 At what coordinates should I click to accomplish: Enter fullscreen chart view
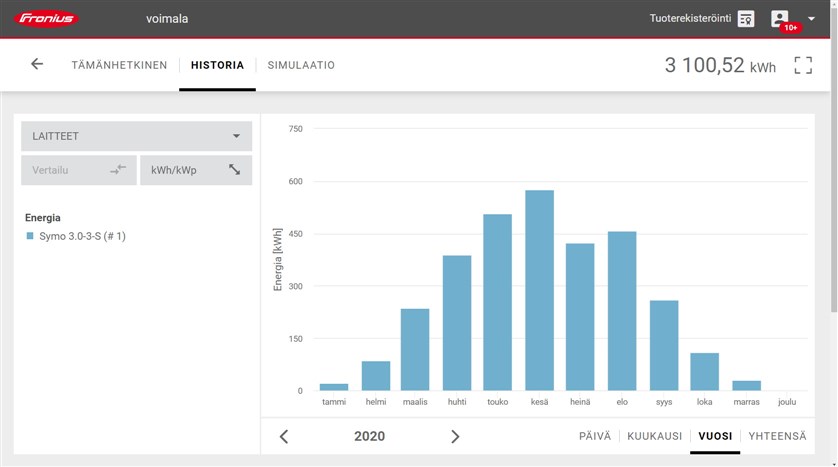pyautogui.click(x=803, y=65)
